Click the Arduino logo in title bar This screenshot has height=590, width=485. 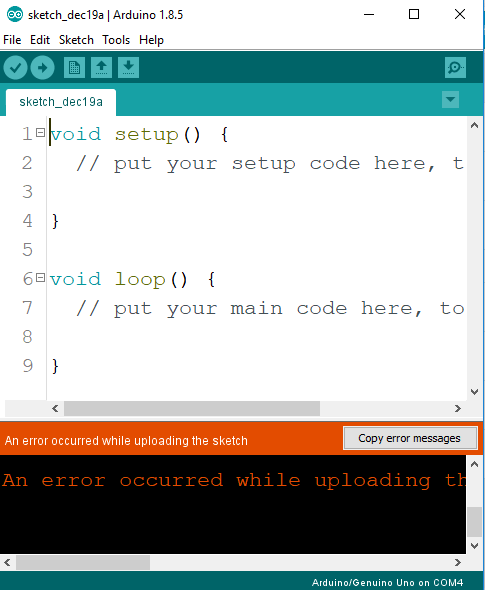15,15
